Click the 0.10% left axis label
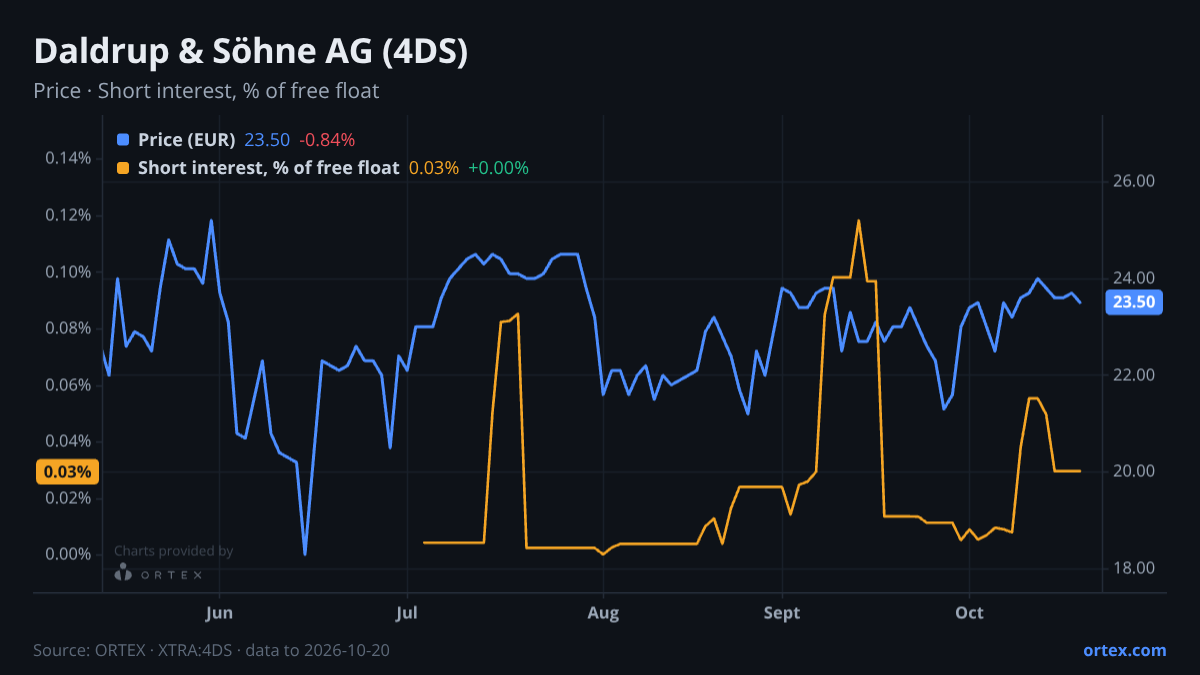The image size is (1200, 675). pos(68,272)
